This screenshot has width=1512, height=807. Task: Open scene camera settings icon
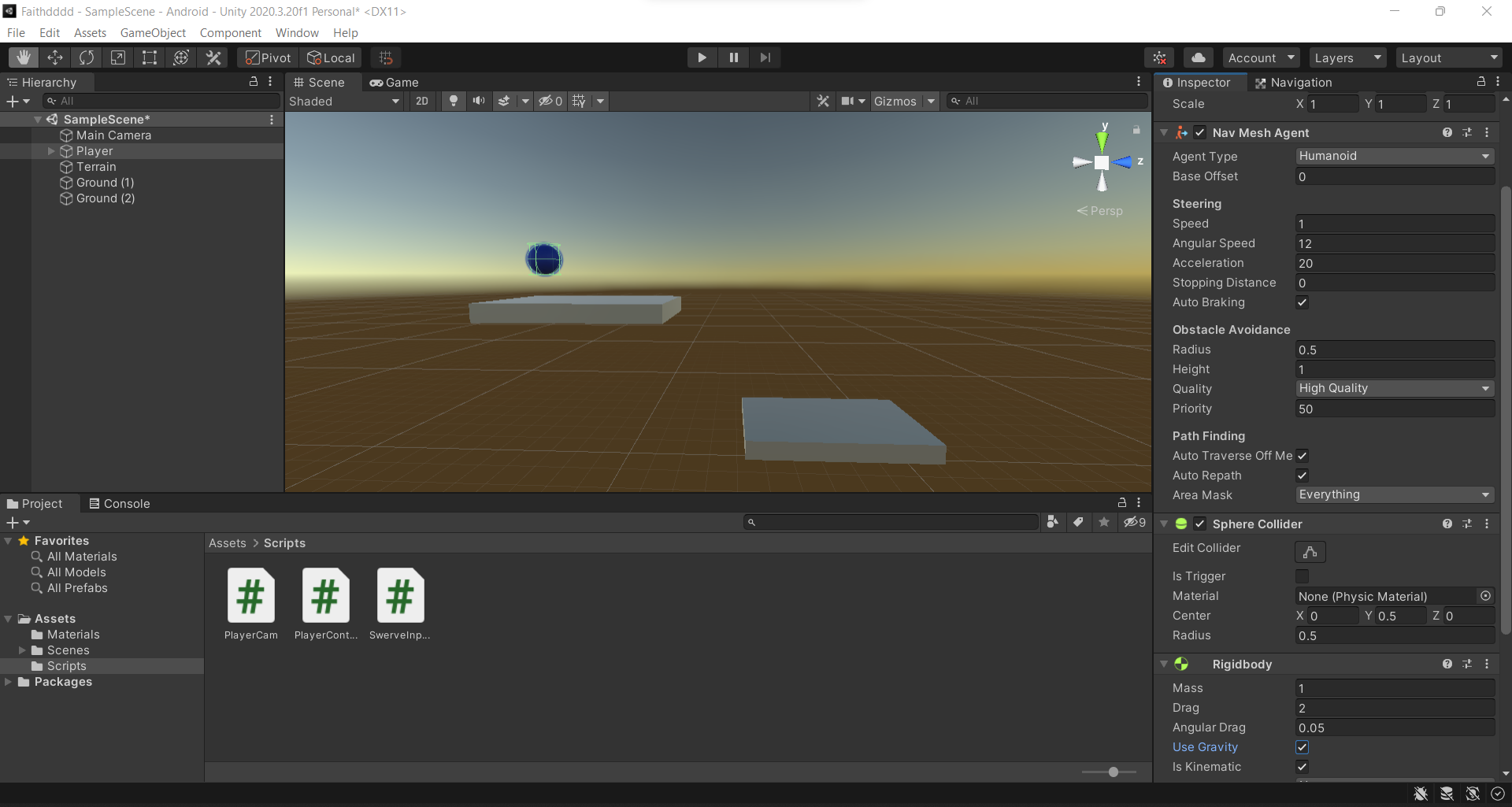847,101
